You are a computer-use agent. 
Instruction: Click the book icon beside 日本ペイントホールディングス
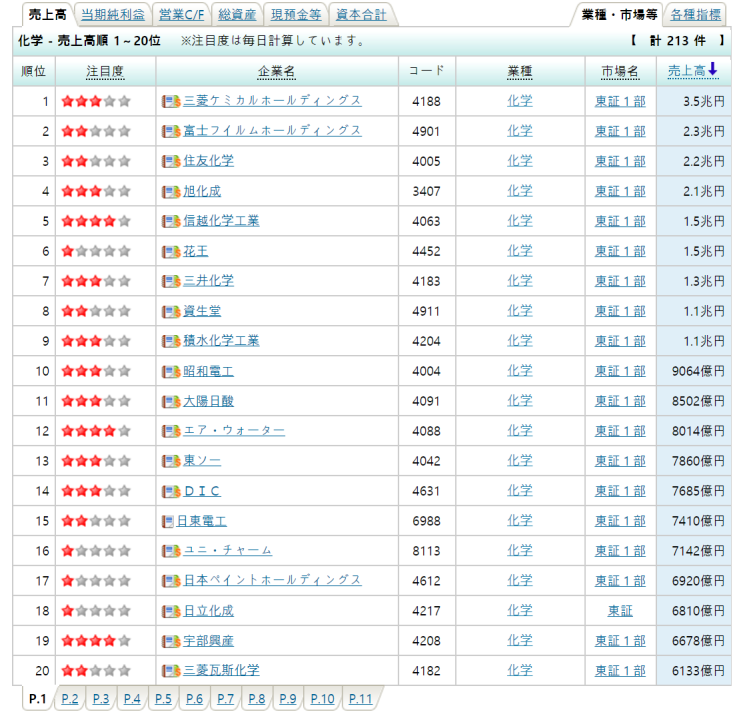tap(171, 581)
